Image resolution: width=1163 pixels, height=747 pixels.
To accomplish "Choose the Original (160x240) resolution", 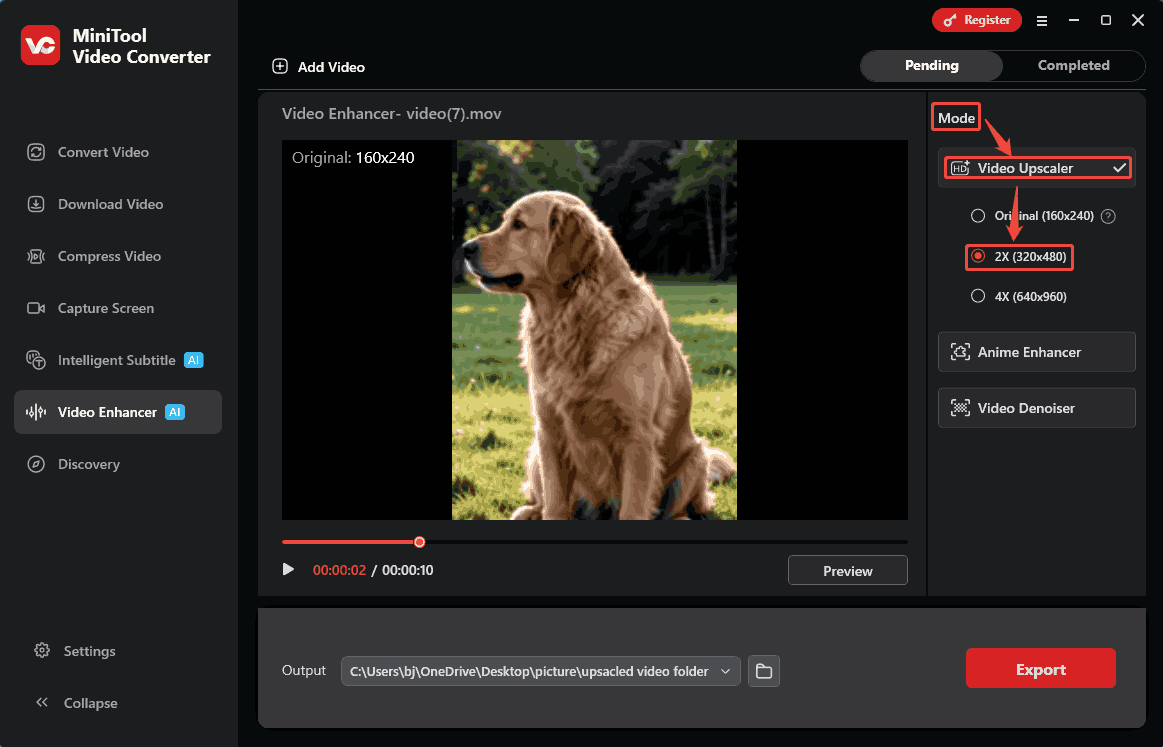I will point(977,215).
